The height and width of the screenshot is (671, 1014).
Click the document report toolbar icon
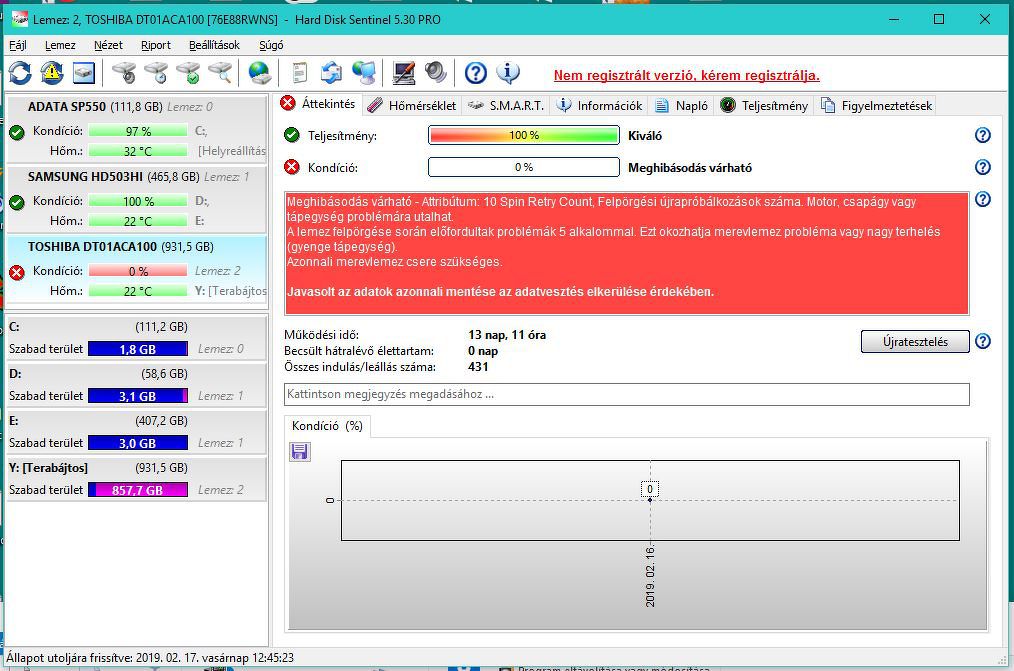(299, 72)
